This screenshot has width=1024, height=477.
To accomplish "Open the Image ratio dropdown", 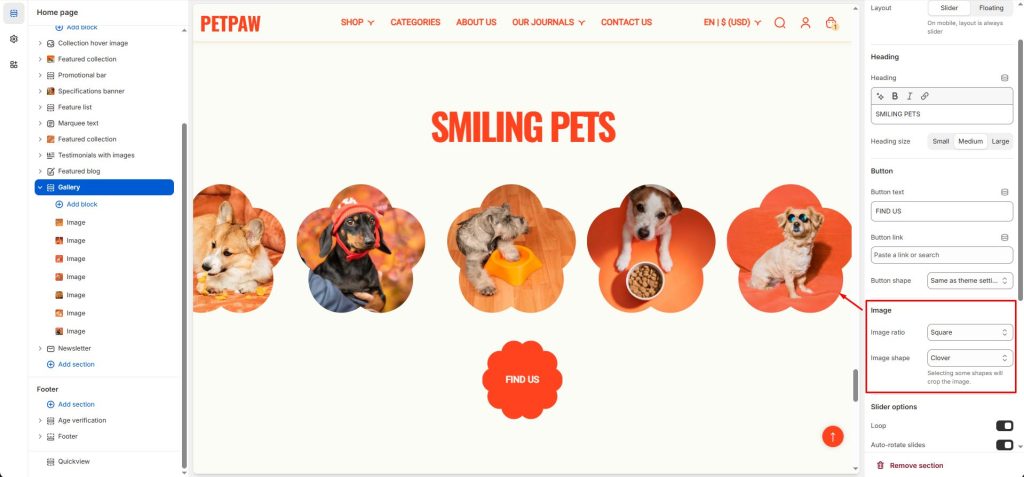I will [x=970, y=333].
